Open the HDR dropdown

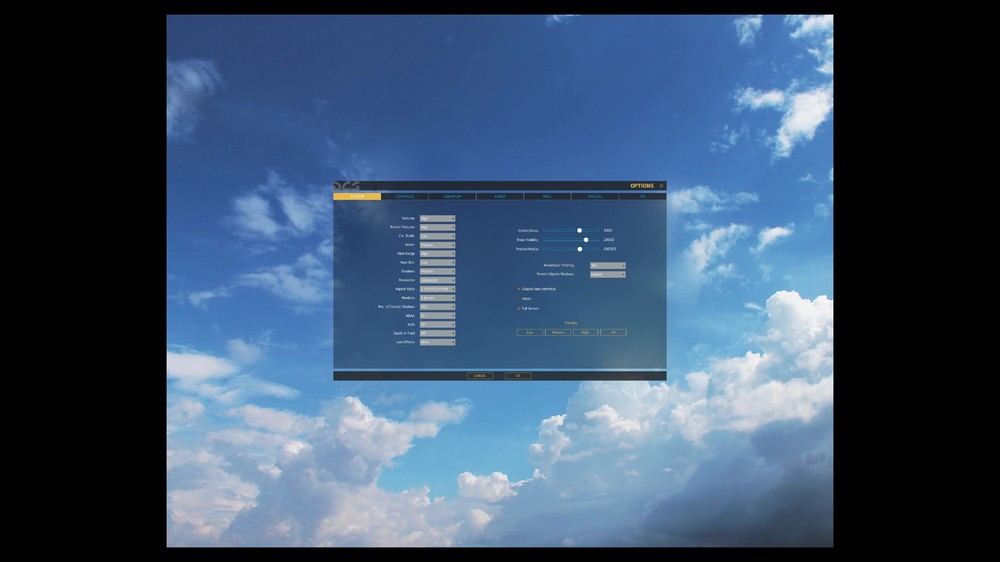point(438,324)
